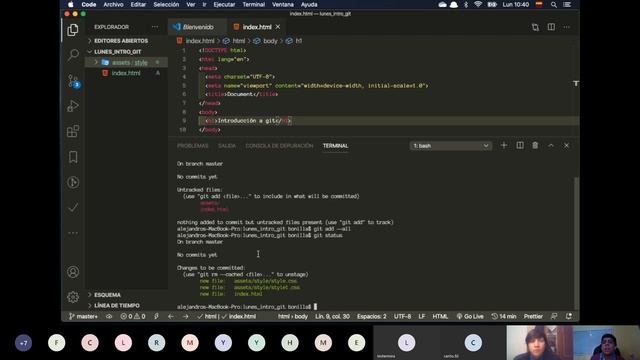Open the Selección menu
640x360 pixels.
point(166,4)
